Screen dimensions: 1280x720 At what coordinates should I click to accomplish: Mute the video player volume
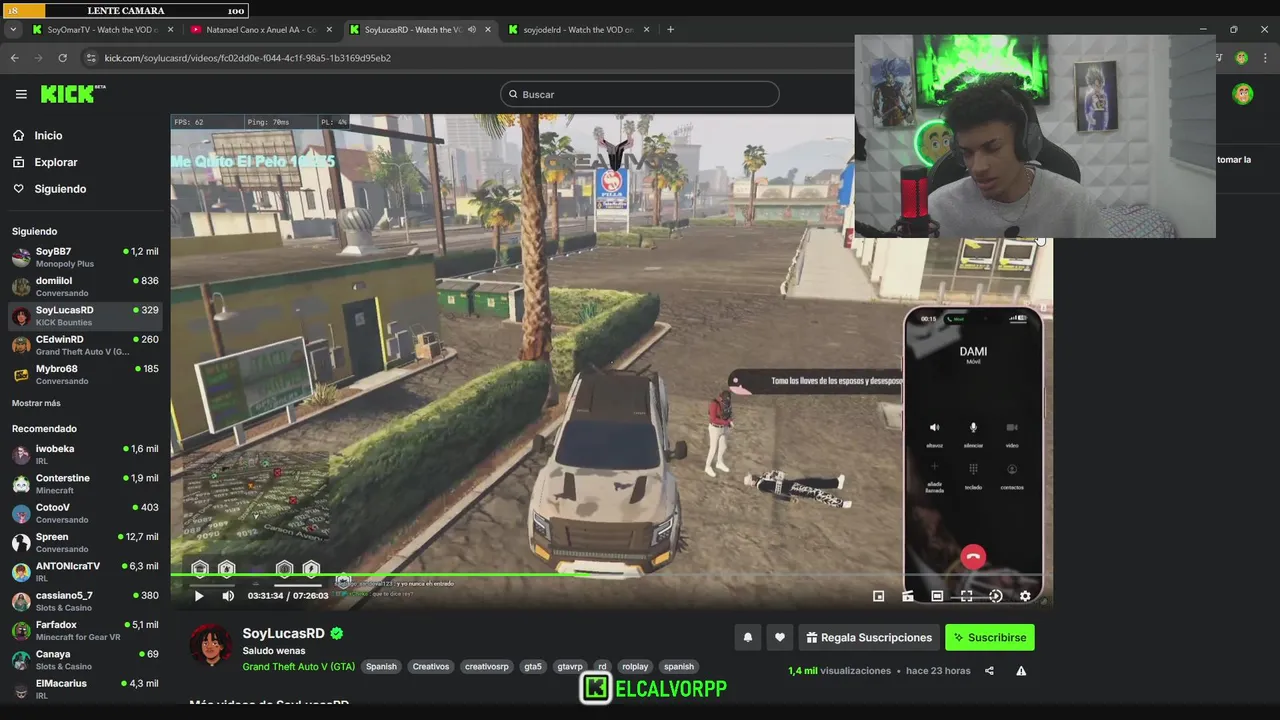click(x=228, y=596)
